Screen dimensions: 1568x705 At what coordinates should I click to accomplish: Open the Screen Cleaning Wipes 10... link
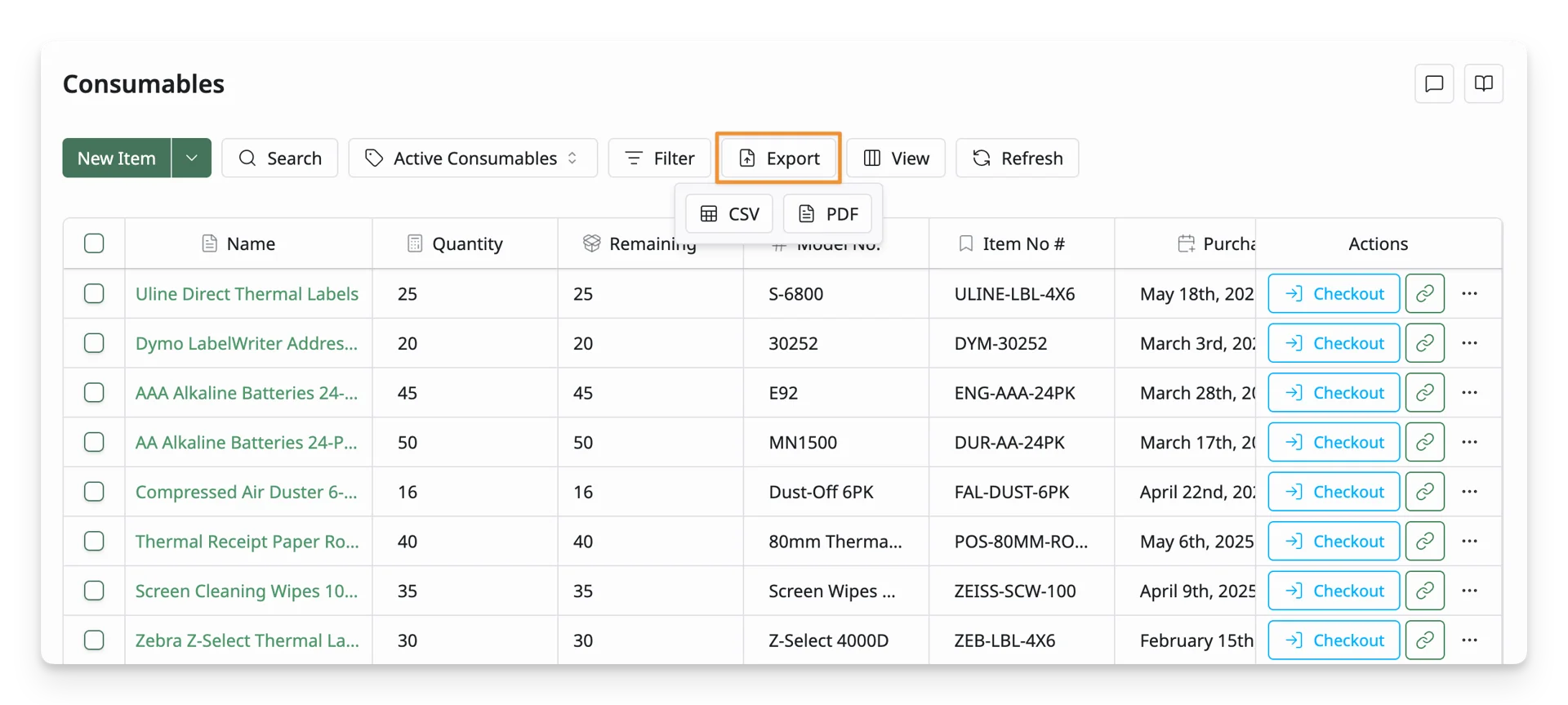click(247, 591)
